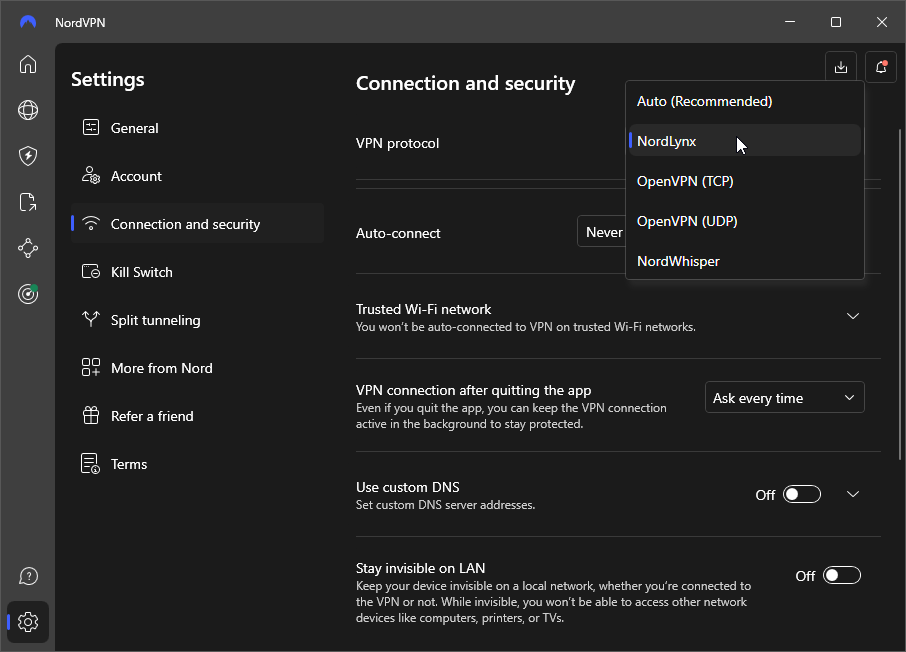Viewport: 906px width, 652px height.
Task: Open the Dark Web Monitor radar icon
Action: (x=28, y=294)
